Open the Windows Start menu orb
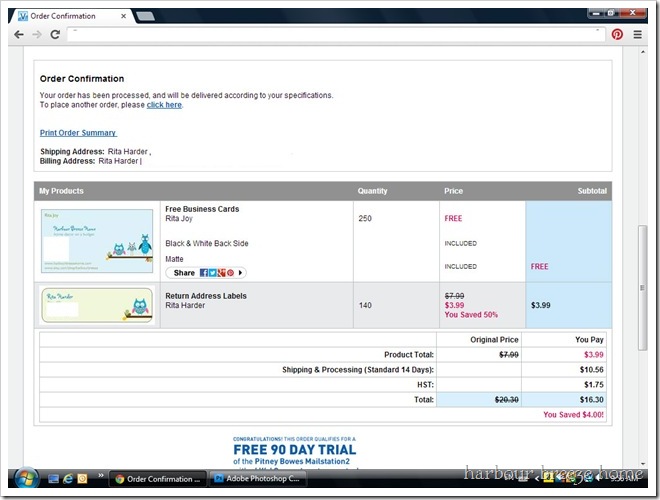The height and width of the screenshot is (500, 660). coord(27,478)
